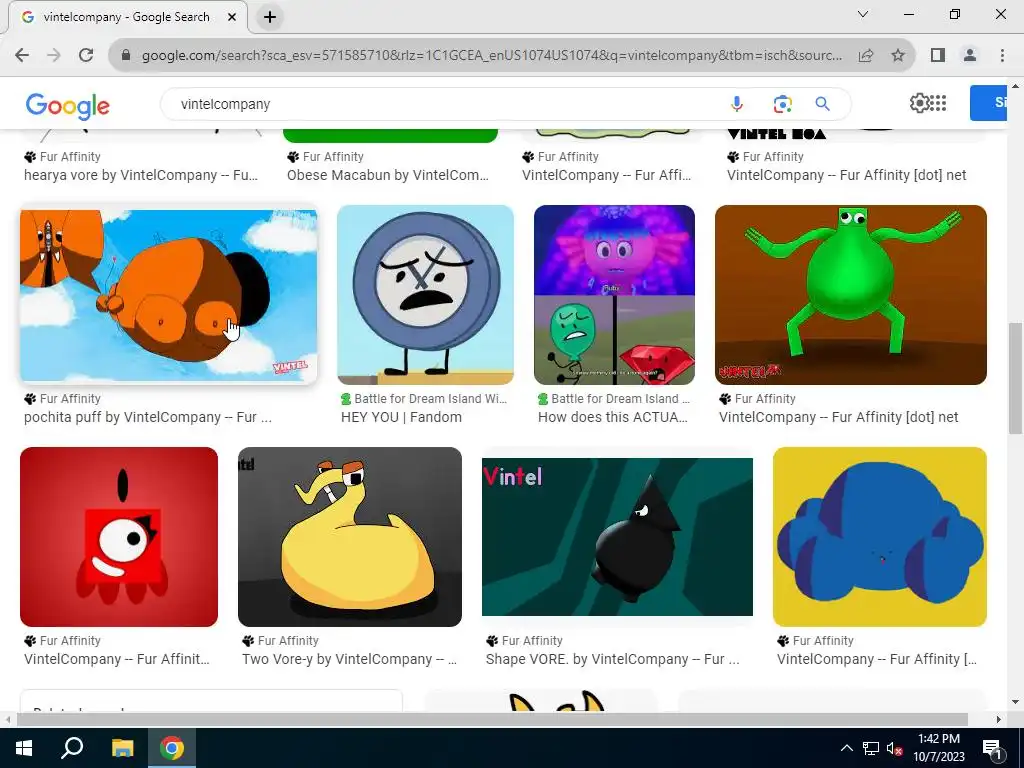Open 'pochita puff by VintelCompany' link
The width and height of the screenshot is (1024, 768).
(148, 417)
